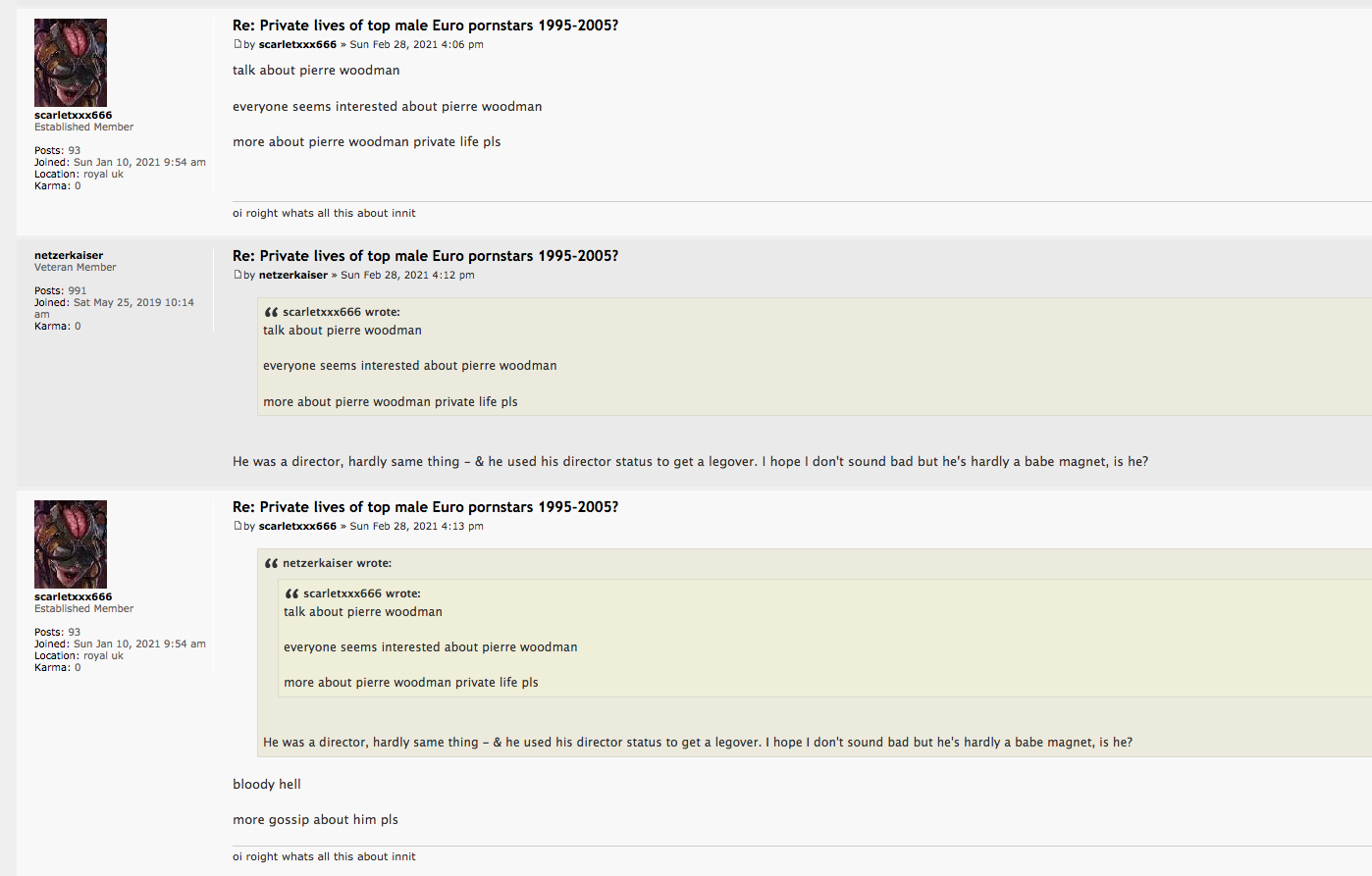Image resolution: width=1372 pixels, height=876 pixels.
Task: Click the 'netzerkaiser wrote:' quote header
Action: (337, 563)
